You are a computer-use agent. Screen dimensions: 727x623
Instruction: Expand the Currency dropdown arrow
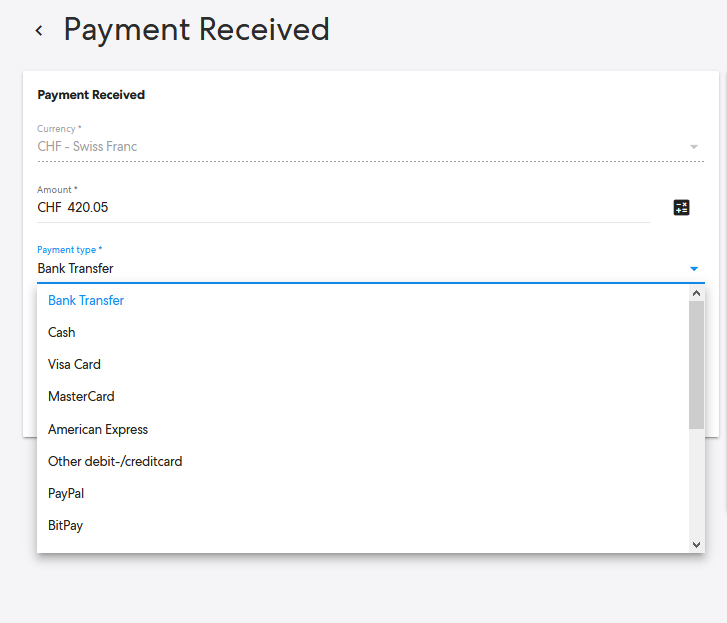point(694,147)
